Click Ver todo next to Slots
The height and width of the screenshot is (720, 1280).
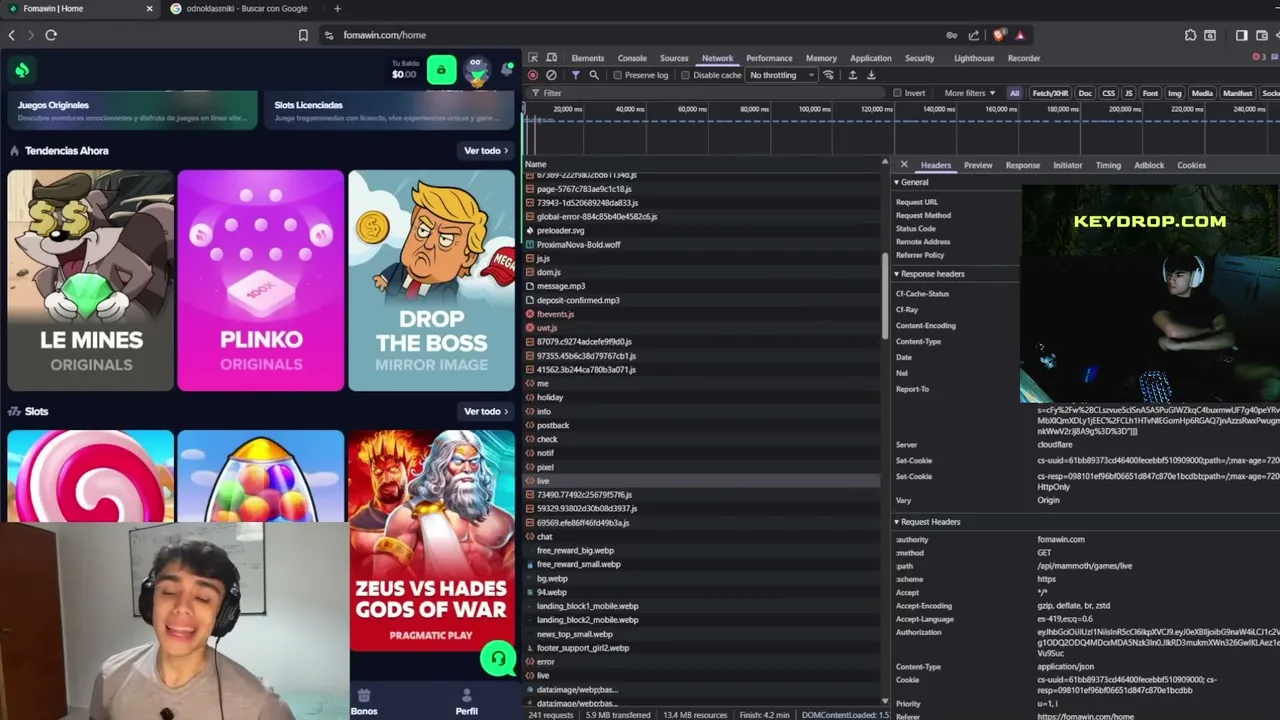pyautogui.click(x=486, y=411)
